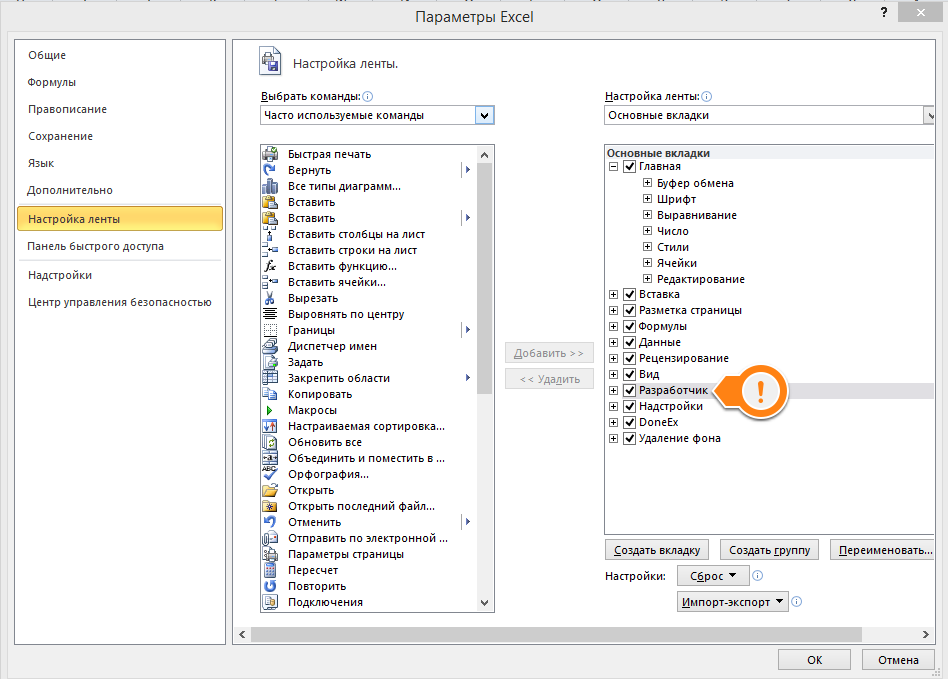The image size is (948, 679).
Task: Open Центр управления безопасностью category
Action: (120, 302)
